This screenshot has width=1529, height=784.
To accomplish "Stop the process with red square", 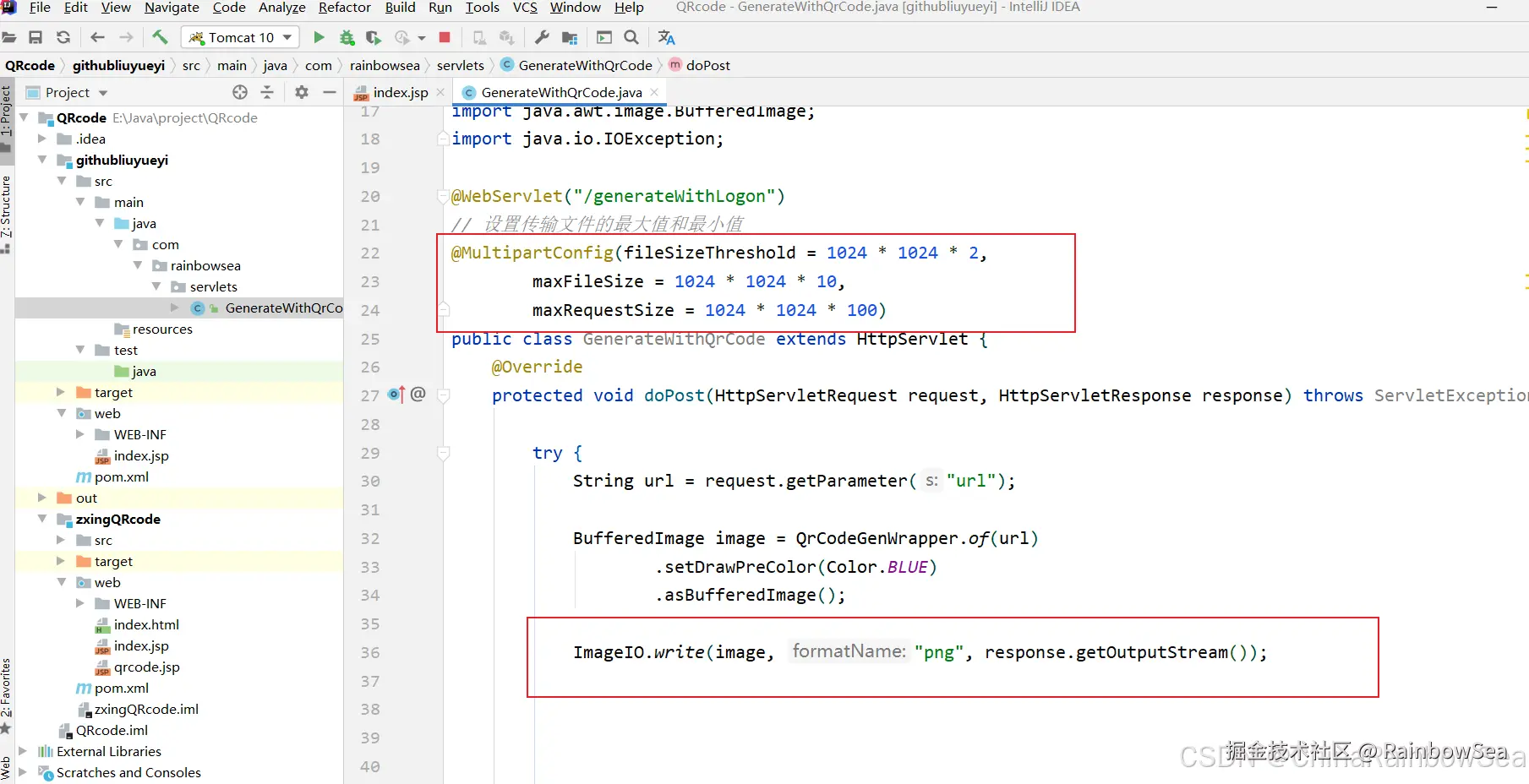I will coord(445,37).
